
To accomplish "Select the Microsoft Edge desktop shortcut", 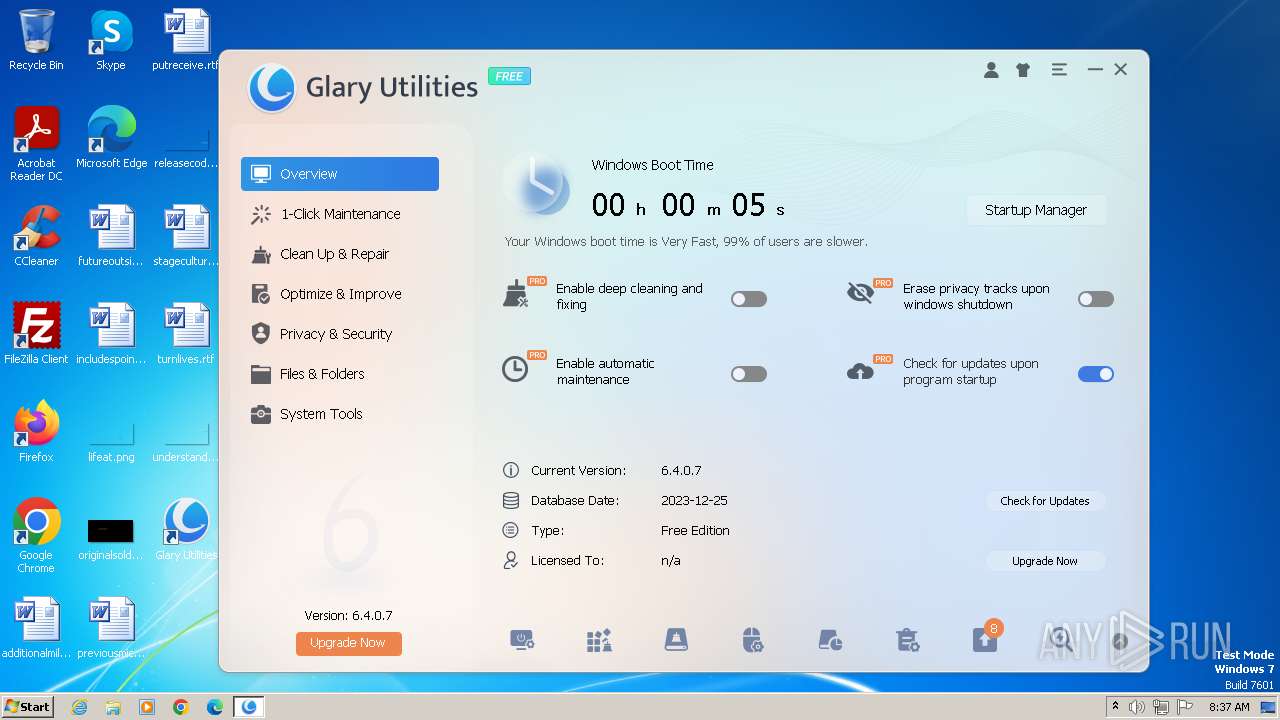I will point(111,138).
